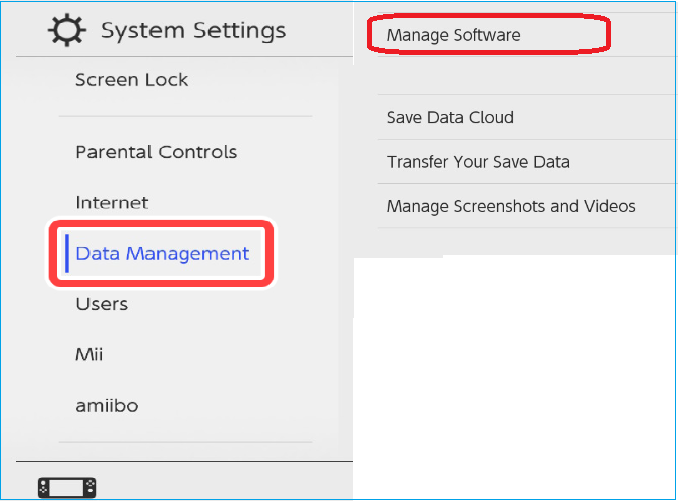This screenshot has width=678, height=501.
Task: Click the System Settings gear icon
Action: click(x=68, y=31)
